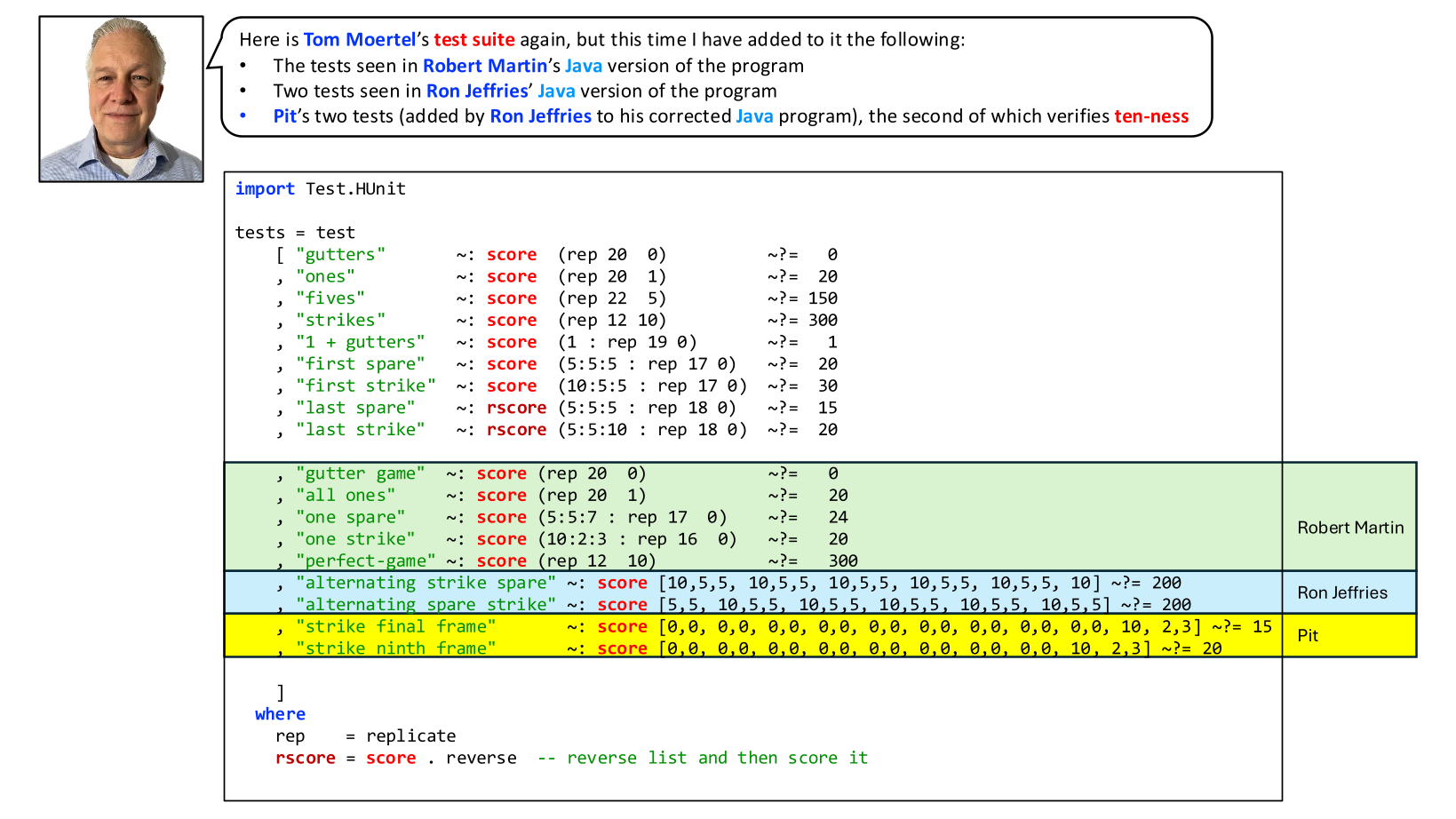The image size is (1456, 819).
Task: Click the red 'test suite' text
Action: click(x=474, y=40)
